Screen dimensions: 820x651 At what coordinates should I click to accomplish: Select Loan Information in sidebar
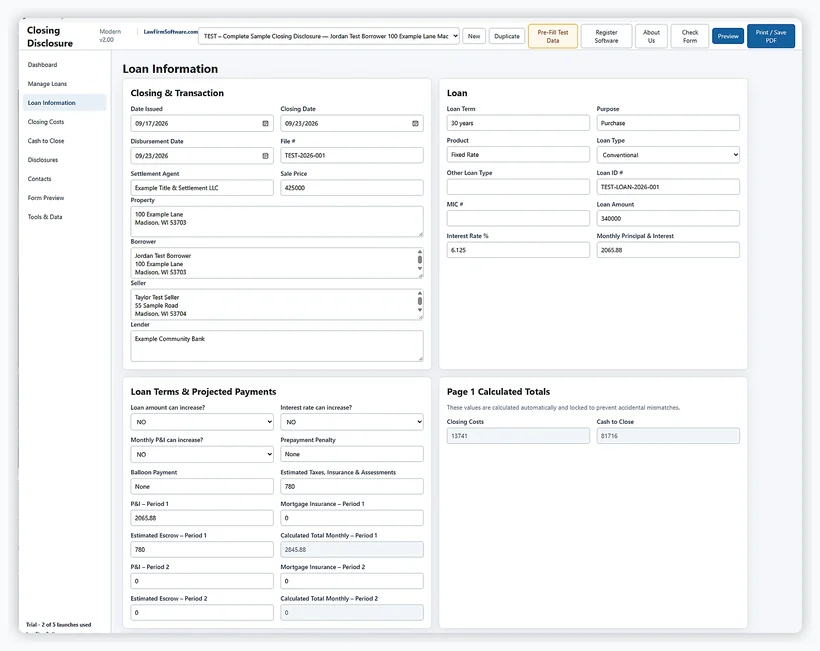click(x=65, y=102)
